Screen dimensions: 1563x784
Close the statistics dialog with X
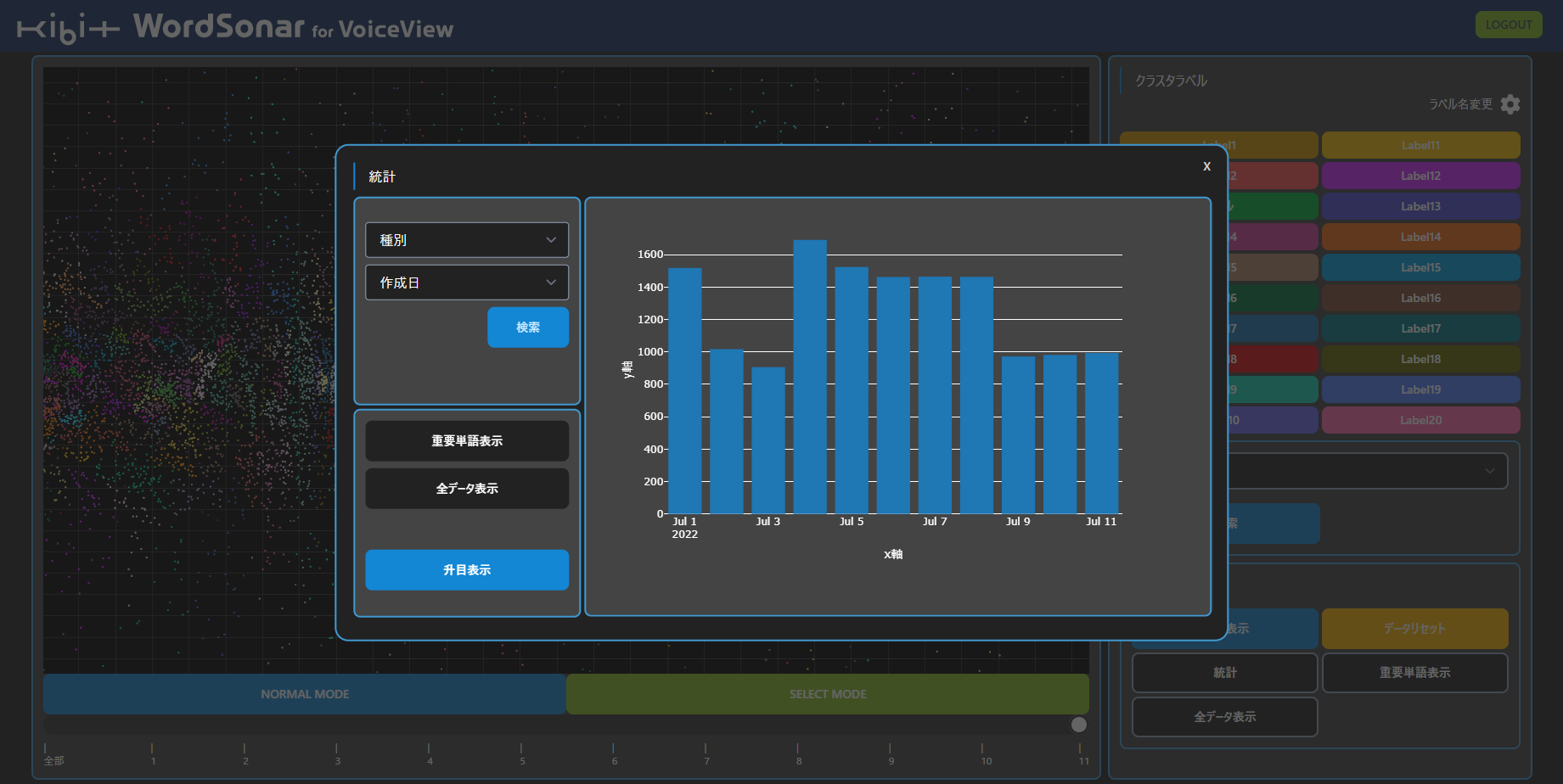point(1206,166)
